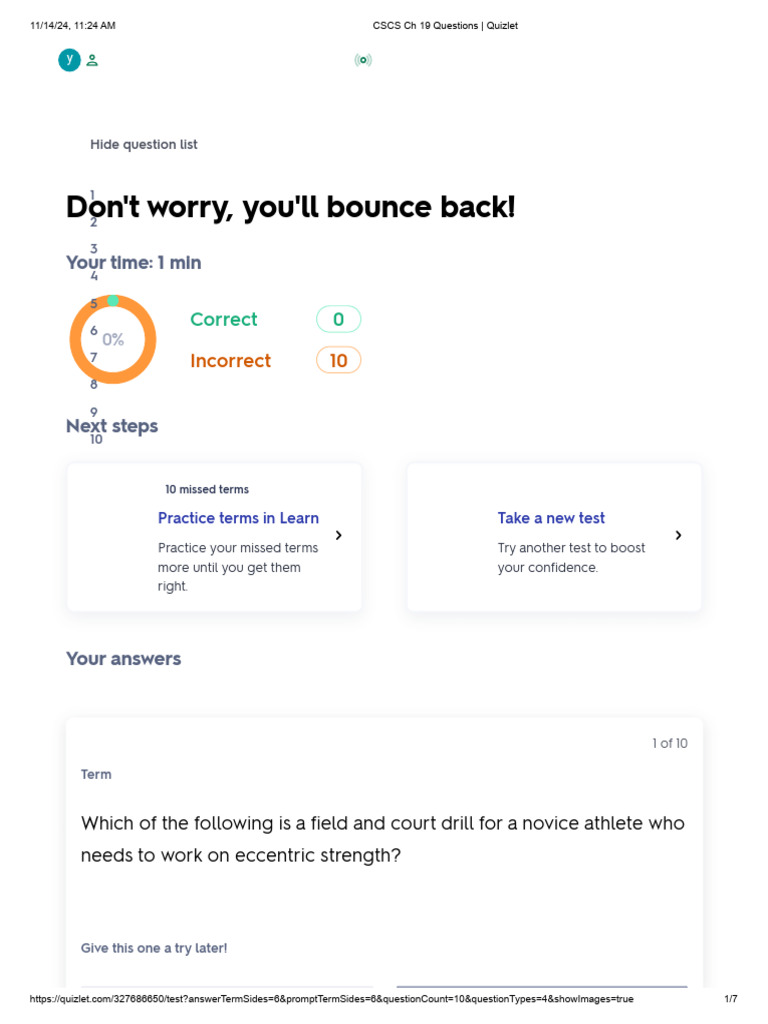Viewport: 768px width, 1024px height.
Task: Click the '1 of 10' question counter
Action: [x=669, y=743]
